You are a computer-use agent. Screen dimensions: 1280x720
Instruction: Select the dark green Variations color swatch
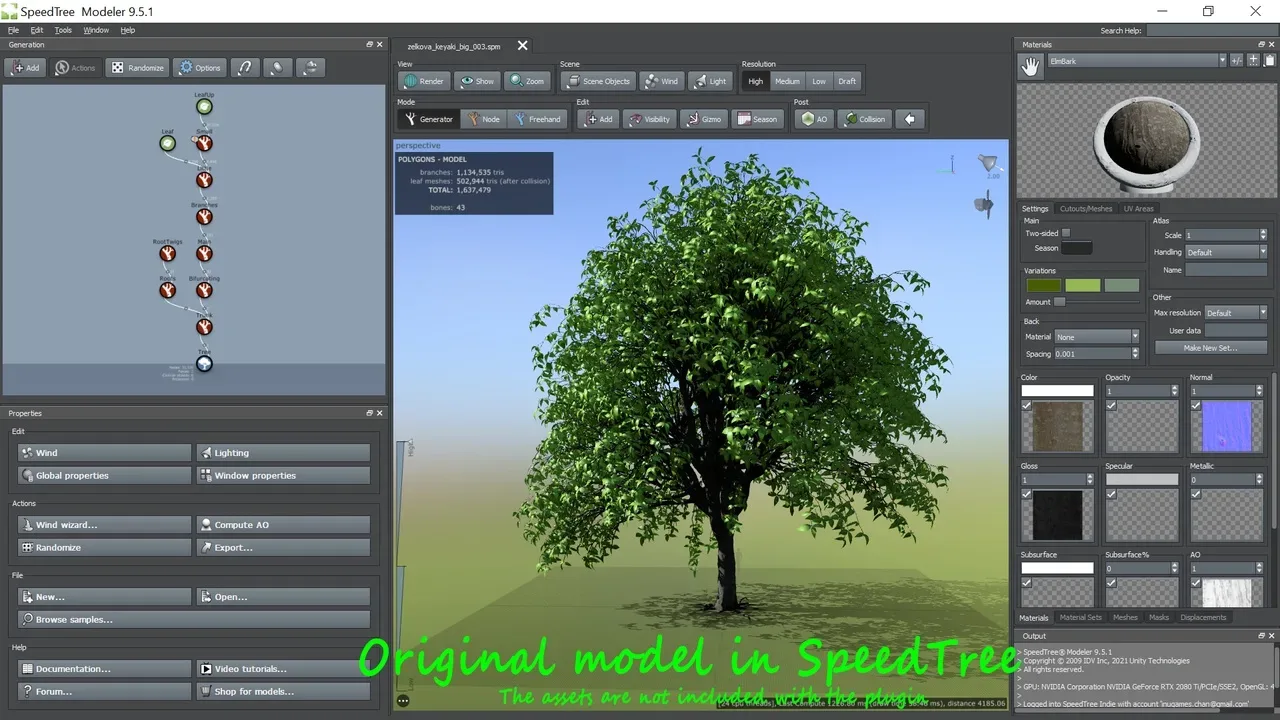pos(1043,285)
